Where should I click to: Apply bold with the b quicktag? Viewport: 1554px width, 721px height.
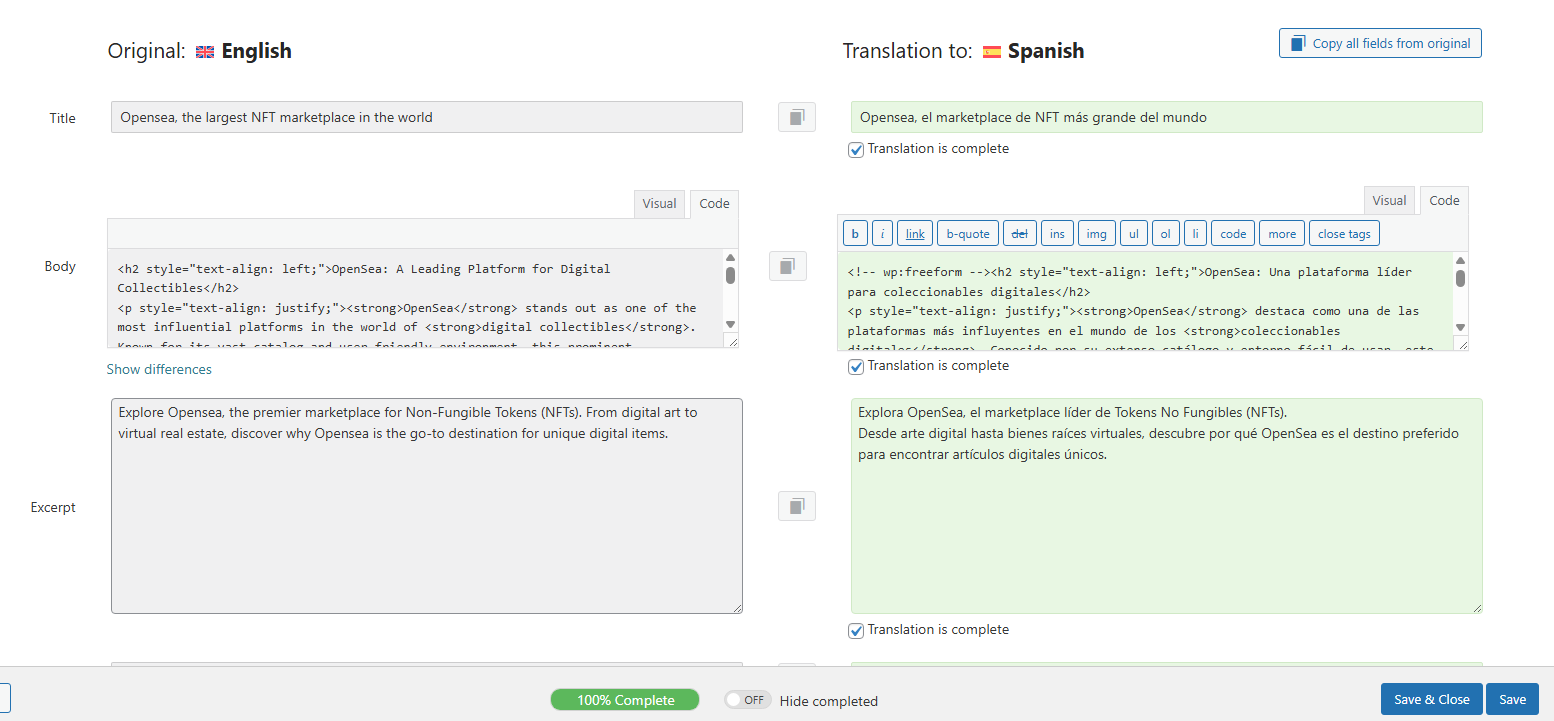(854, 233)
